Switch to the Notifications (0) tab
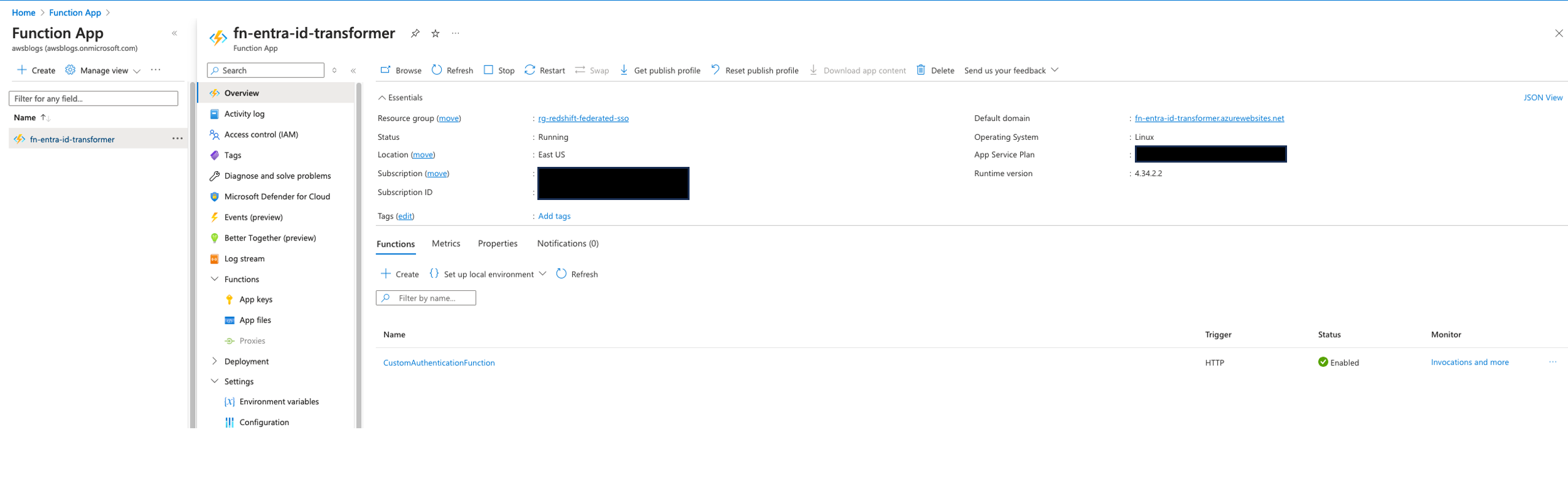The width and height of the screenshot is (1568, 481). coord(568,244)
